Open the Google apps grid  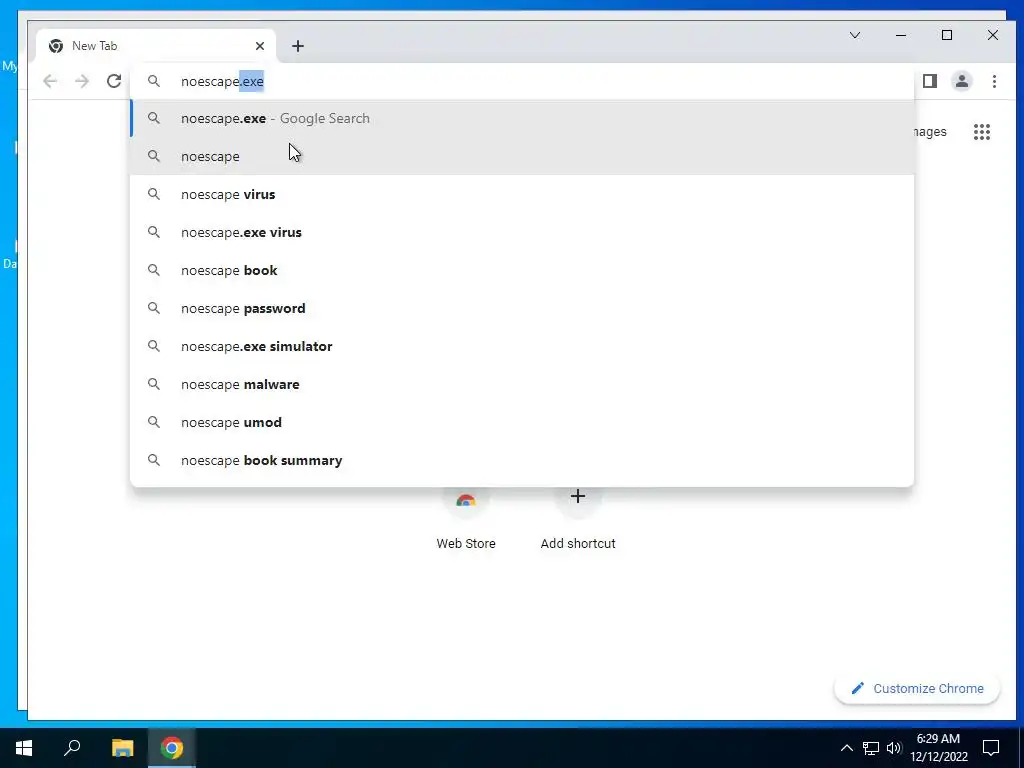tap(982, 132)
